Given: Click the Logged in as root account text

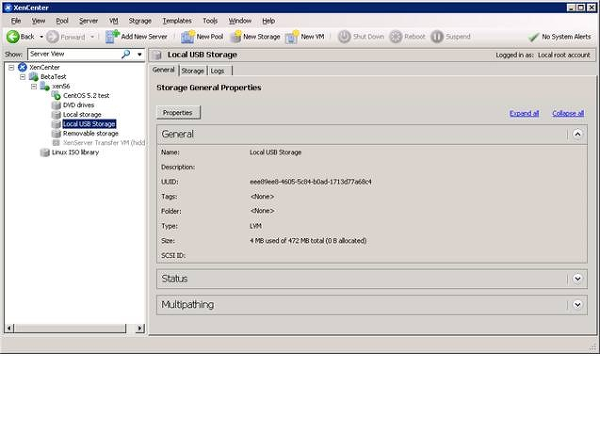Looking at the screenshot, I should [543, 55].
